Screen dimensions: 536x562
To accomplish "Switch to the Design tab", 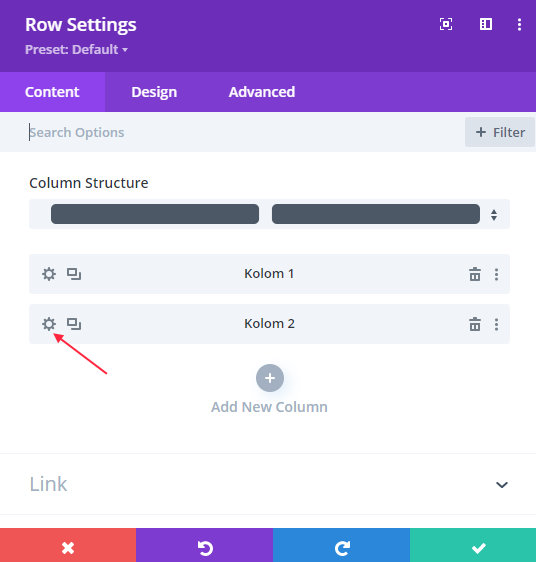I will point(154,92).
